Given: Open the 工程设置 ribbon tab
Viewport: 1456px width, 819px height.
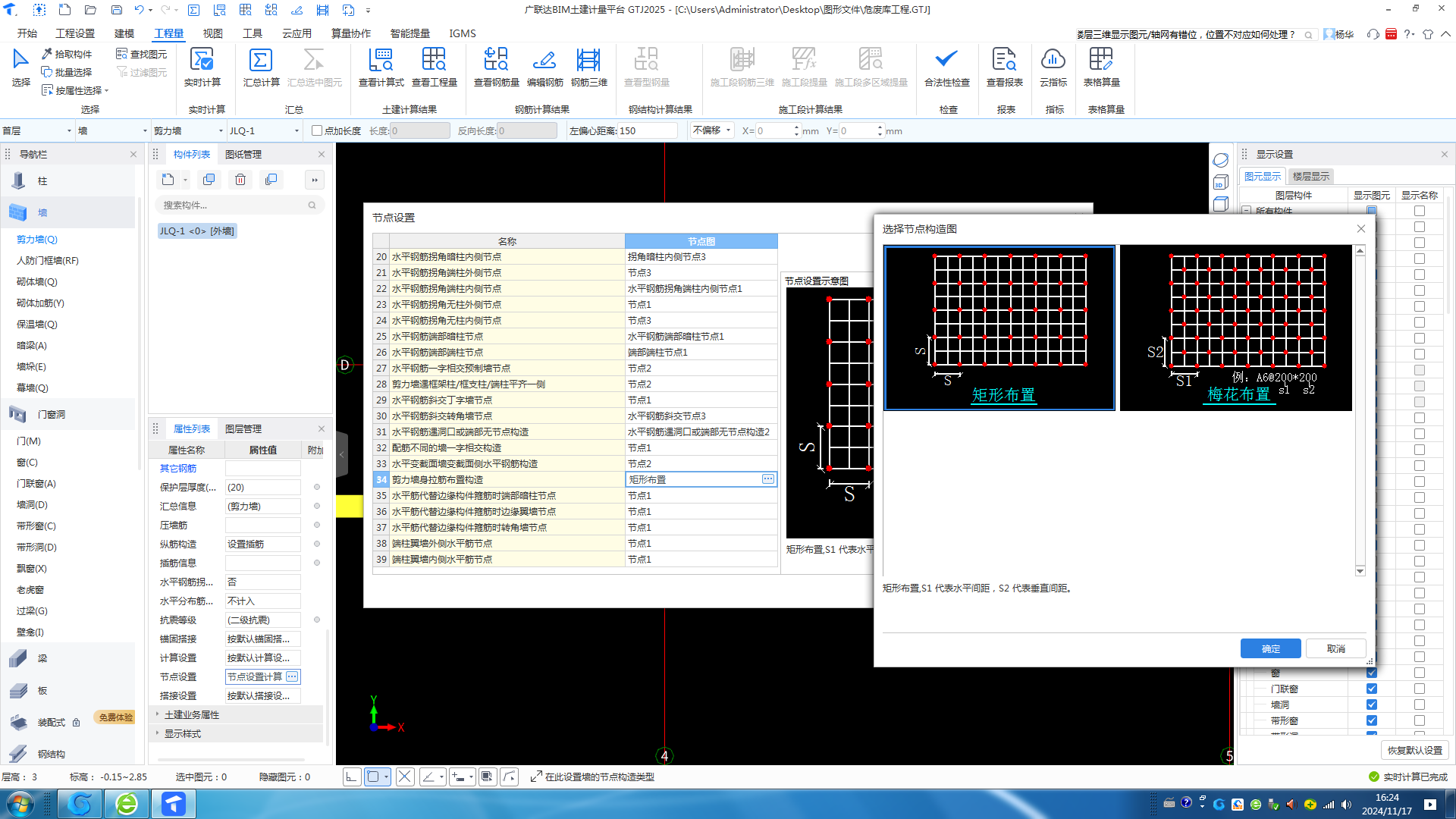Looking at the screenshot, I should [x=75, y=33].
